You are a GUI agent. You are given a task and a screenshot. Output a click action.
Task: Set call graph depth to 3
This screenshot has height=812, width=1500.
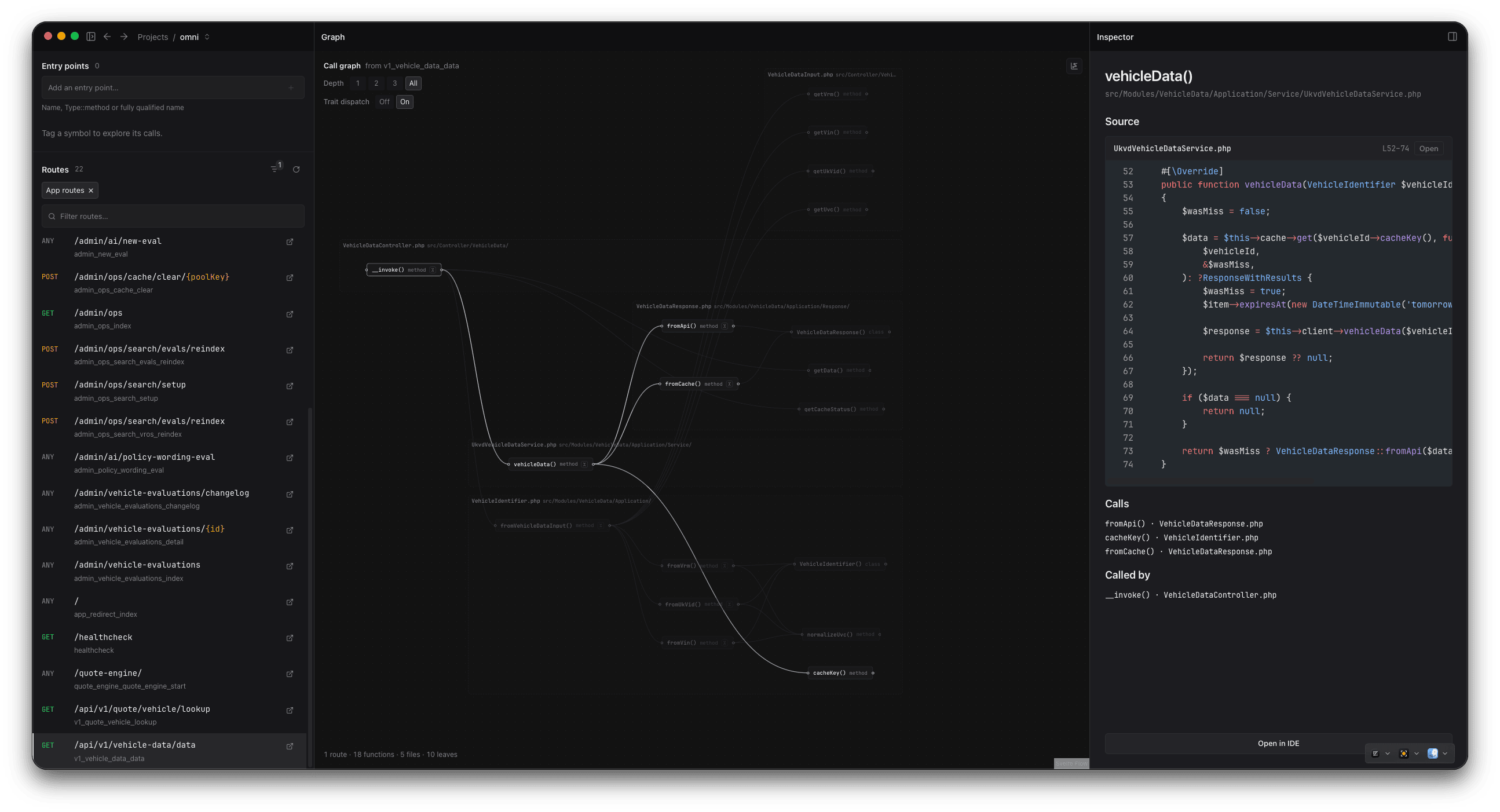(x=395, y=83)
